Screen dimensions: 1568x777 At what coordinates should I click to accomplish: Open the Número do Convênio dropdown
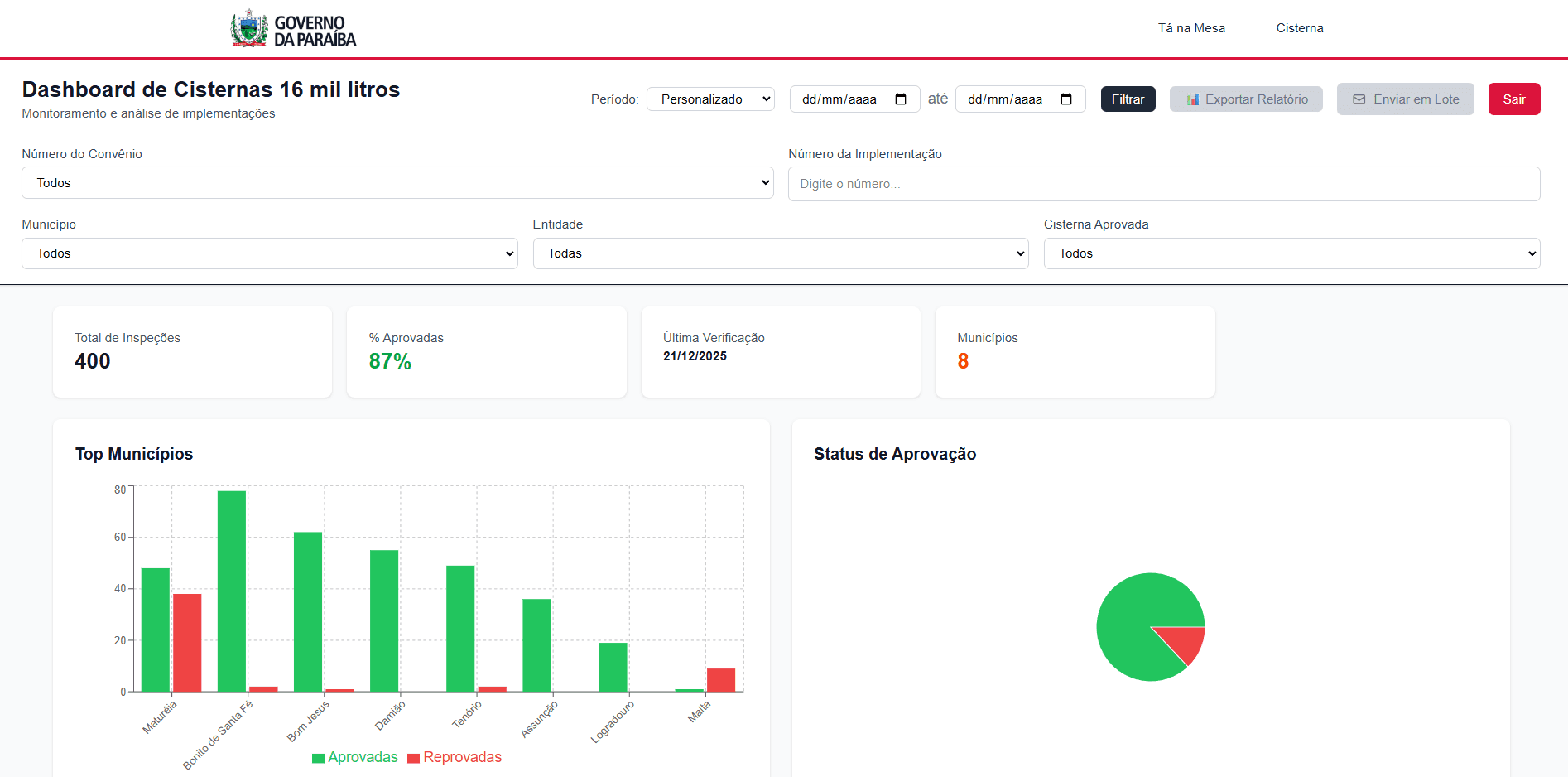(x=397, y=183)
